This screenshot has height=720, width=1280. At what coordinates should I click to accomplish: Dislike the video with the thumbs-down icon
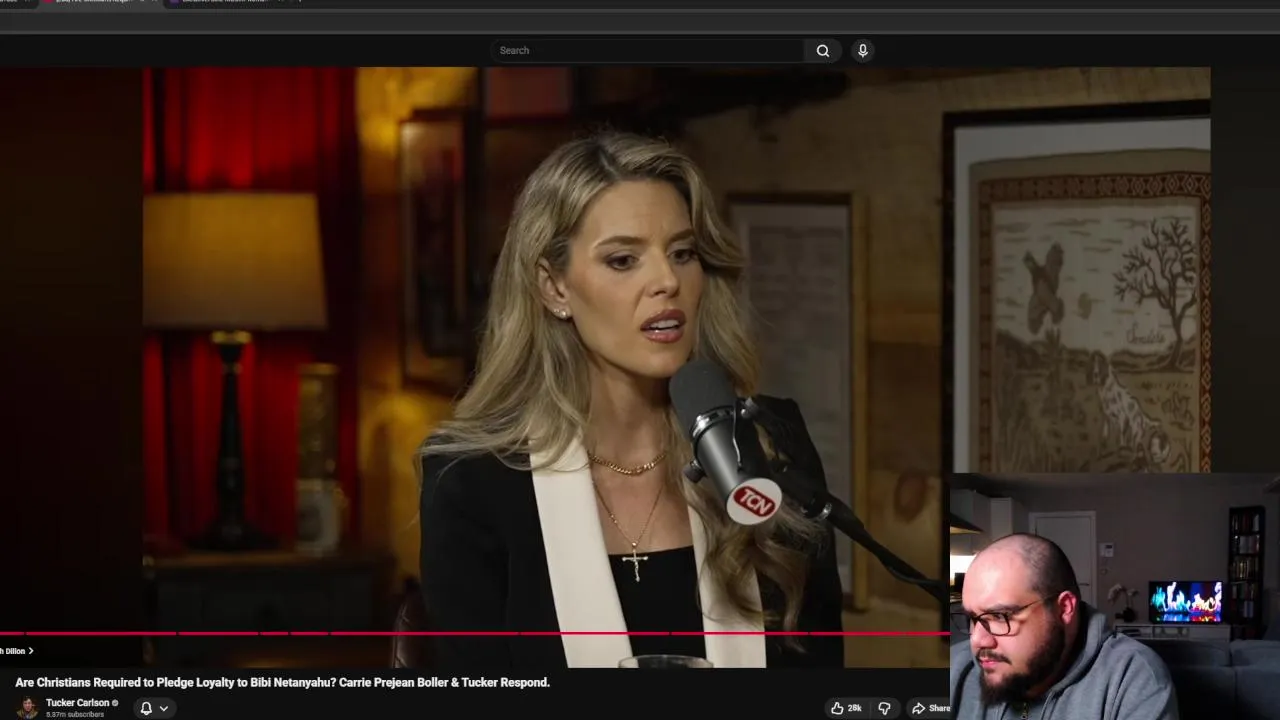point(884,708)
